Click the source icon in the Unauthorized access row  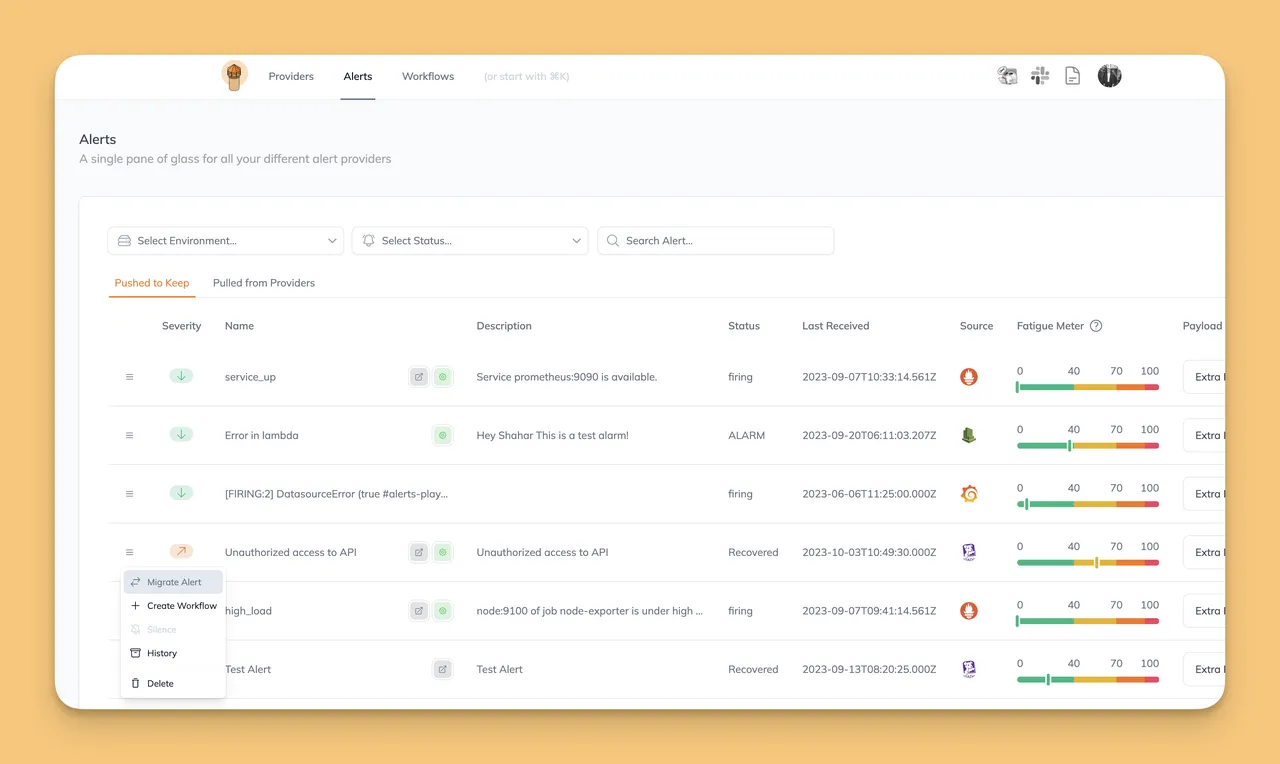tap(968, 552)
